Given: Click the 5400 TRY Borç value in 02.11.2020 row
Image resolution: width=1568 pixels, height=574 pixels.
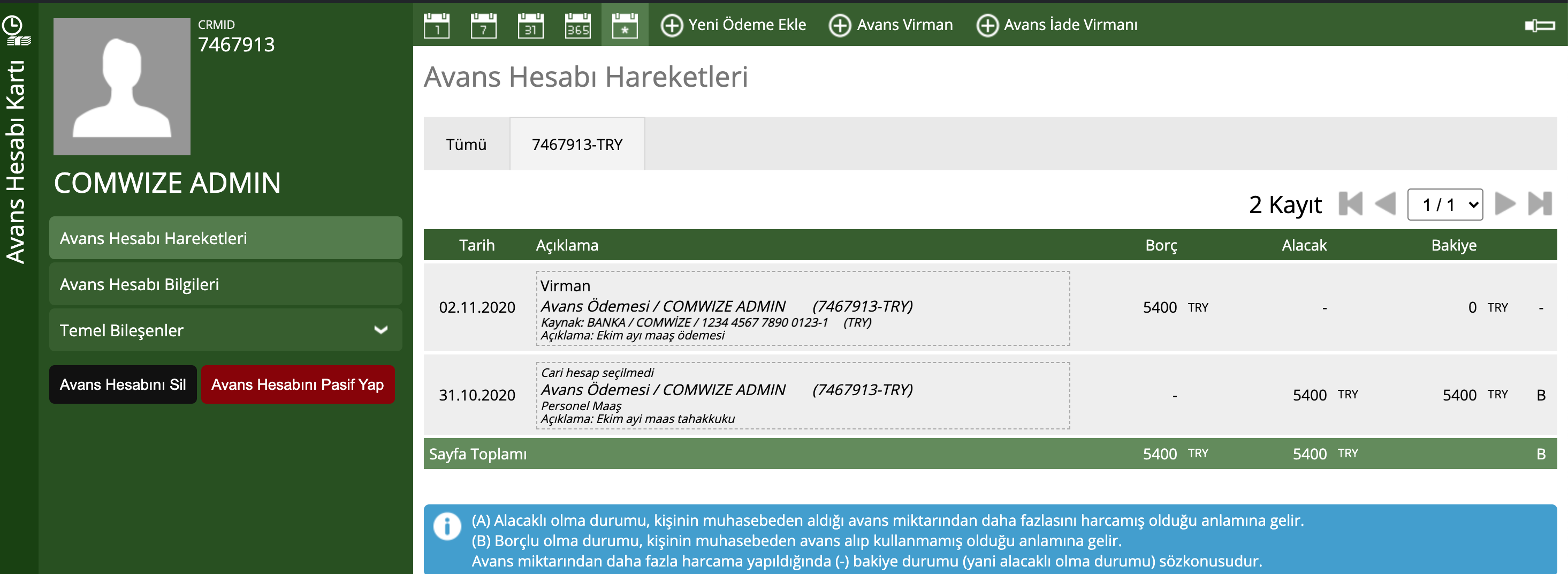Looking at the screenshot, I should [x=1175, y=308].
